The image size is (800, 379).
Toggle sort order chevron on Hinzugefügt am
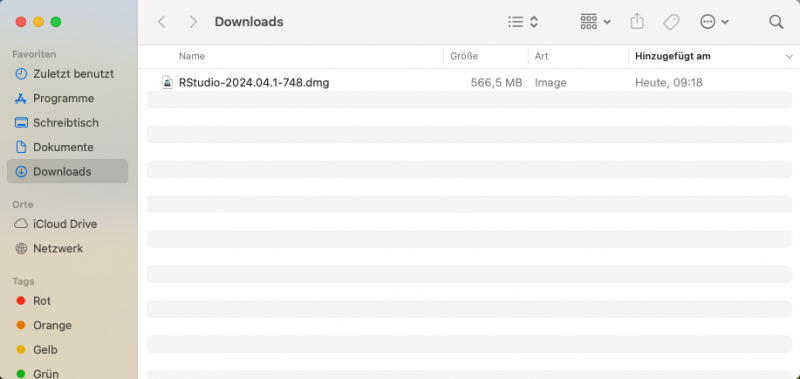(x=789, y=57)
